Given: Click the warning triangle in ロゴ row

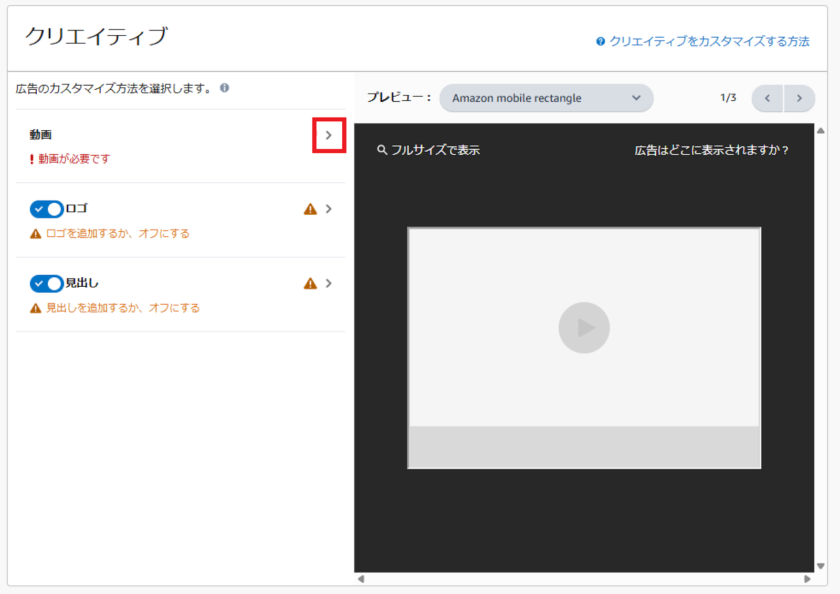Looking at the screenshot, I should (310, 209).
